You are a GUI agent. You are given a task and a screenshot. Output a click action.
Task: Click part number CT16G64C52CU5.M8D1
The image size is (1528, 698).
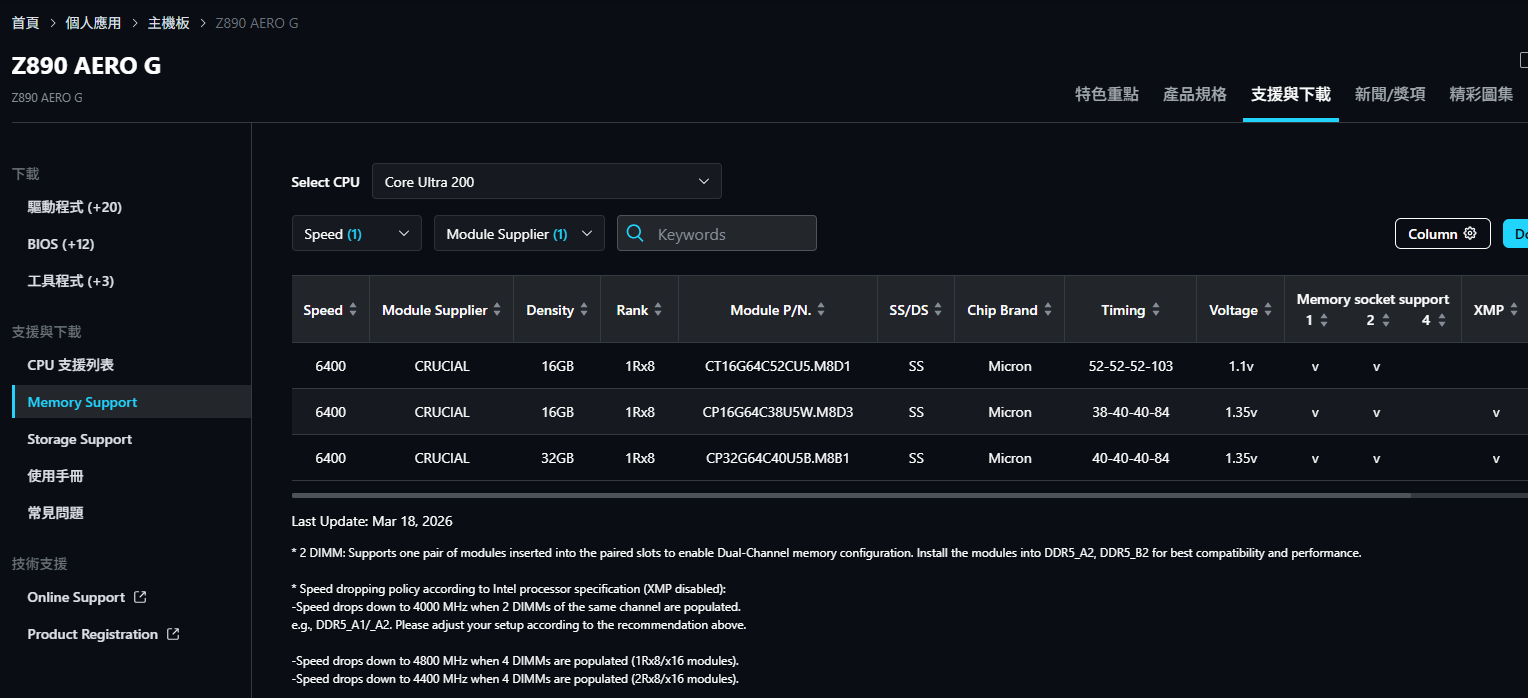click(778, 366)
